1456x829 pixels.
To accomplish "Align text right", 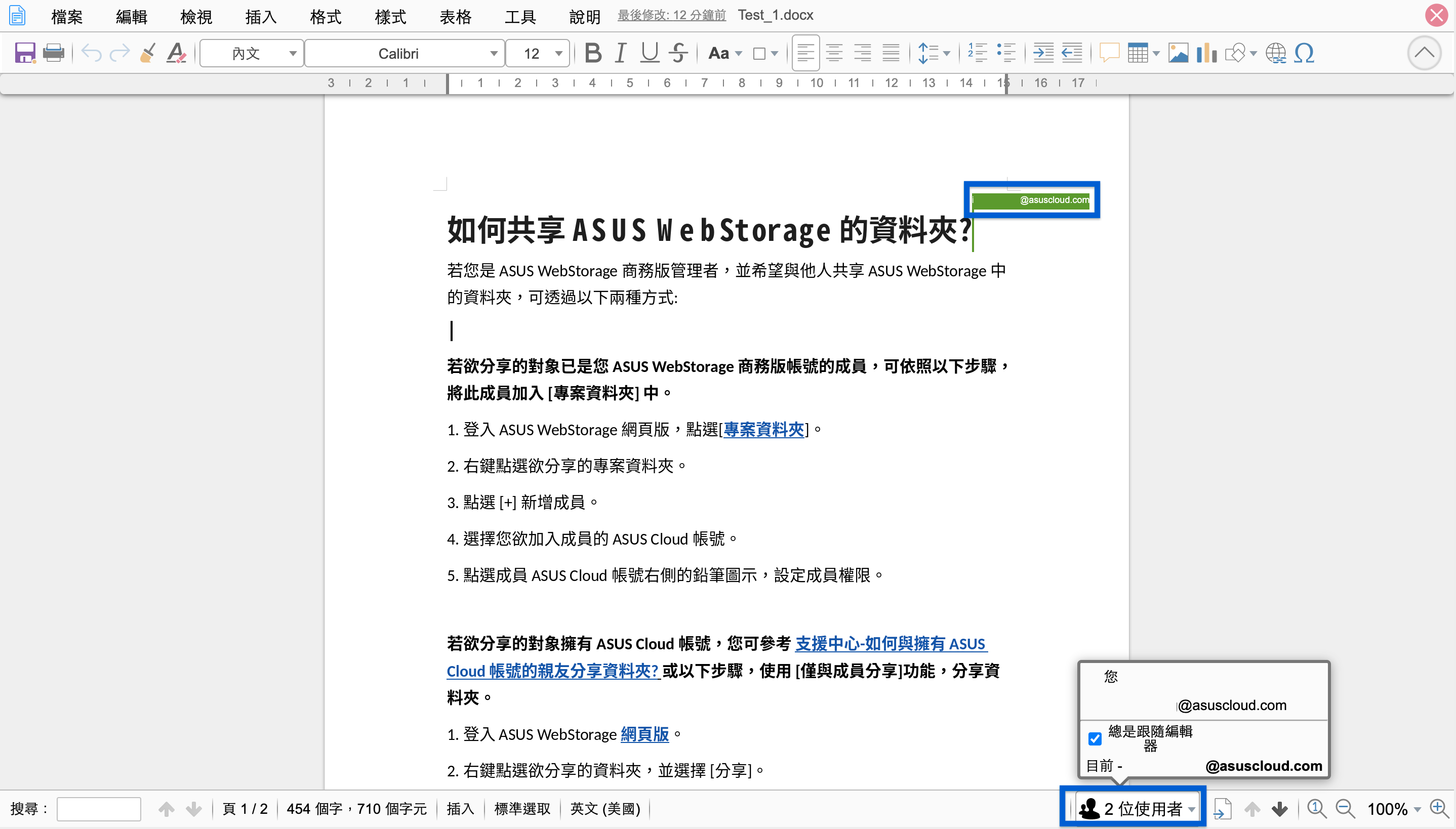I will pyautogui.click(x=863, y=54).
